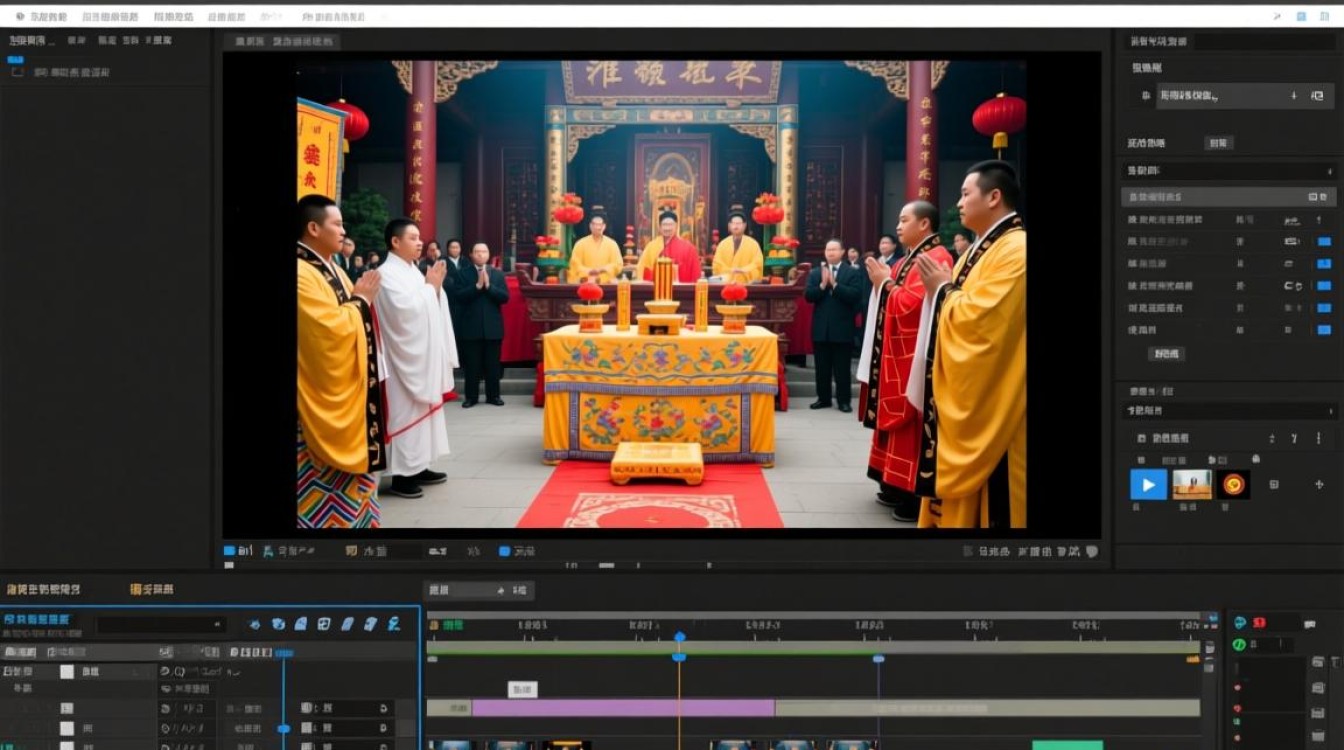Select the gray clip right of the purple clip
The height and width of the screenshot is (750, 1344).
[x=987, y=708]
